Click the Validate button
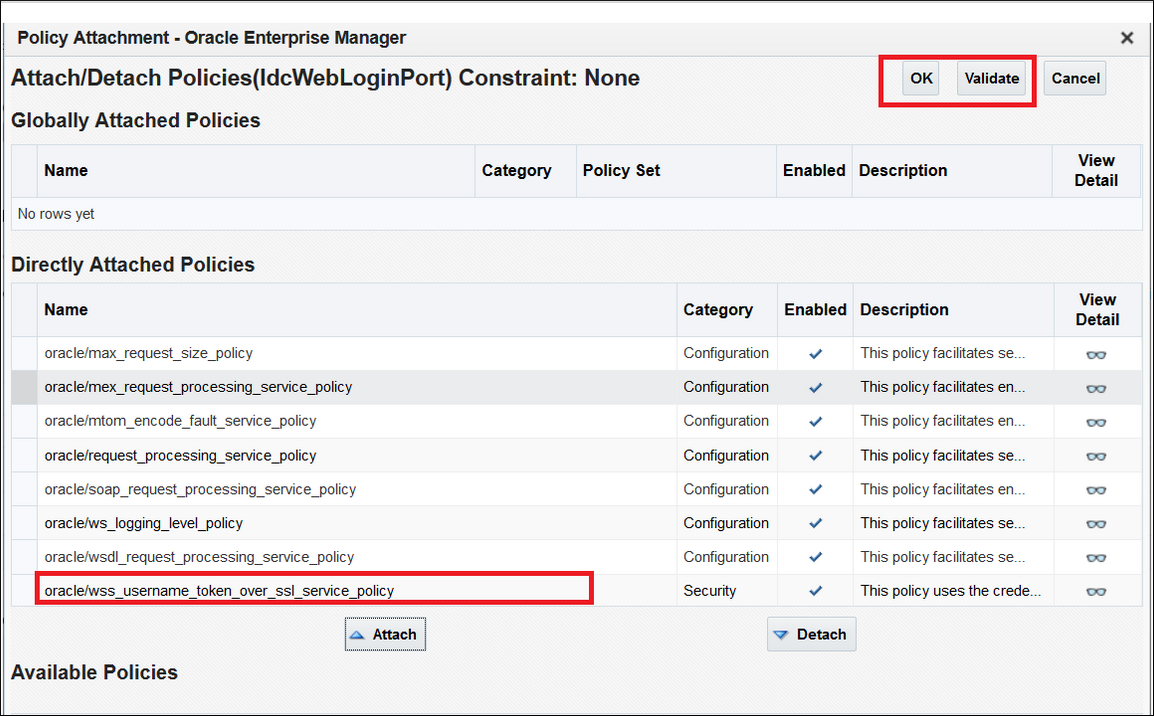The height and width of the screenshot is (716, 1154). [991, 78]
